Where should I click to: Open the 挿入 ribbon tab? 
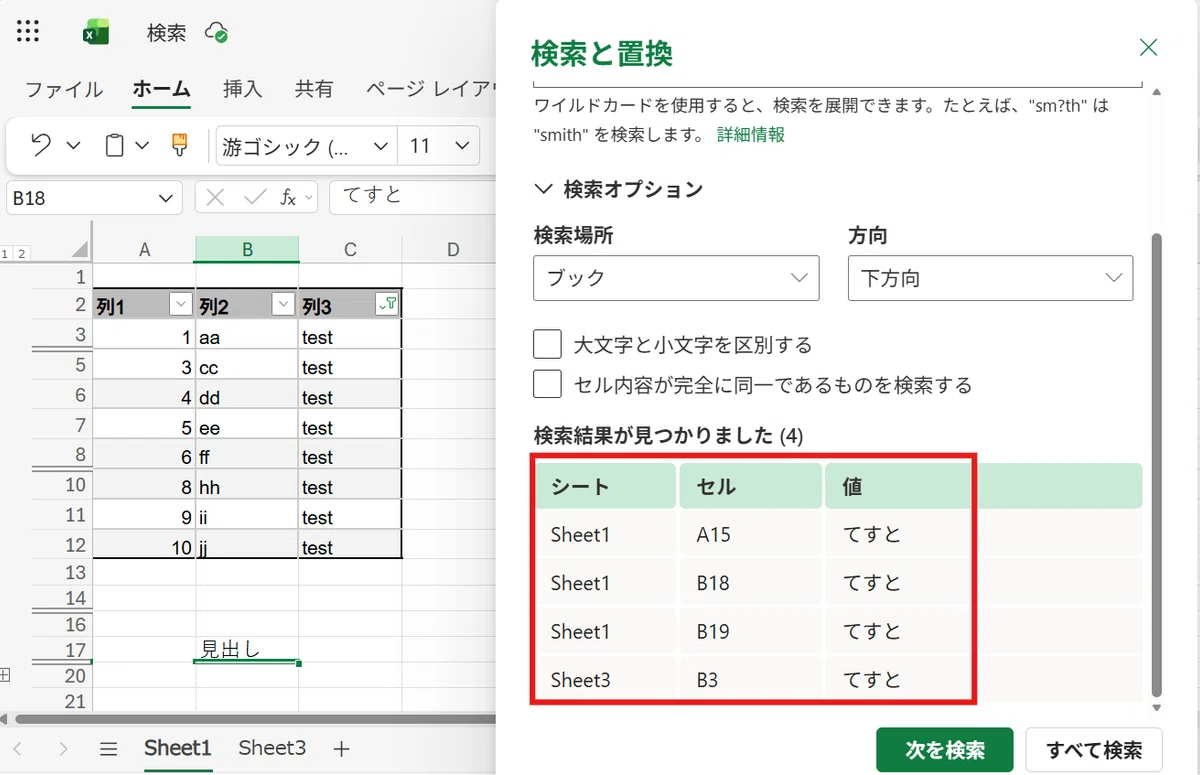click(242, 89)
